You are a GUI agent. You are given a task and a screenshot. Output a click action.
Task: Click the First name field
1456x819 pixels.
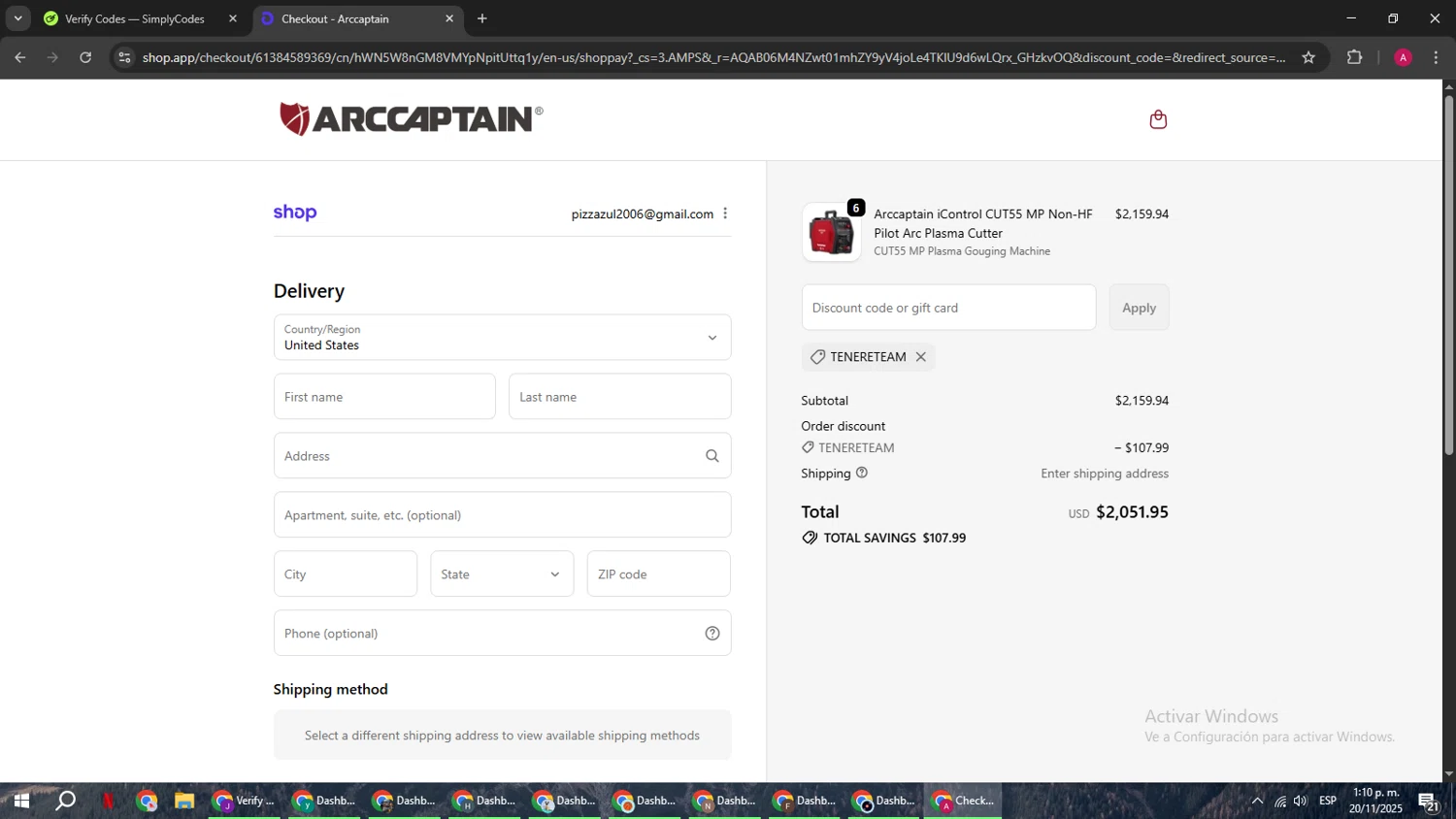[x=384, y=397]
